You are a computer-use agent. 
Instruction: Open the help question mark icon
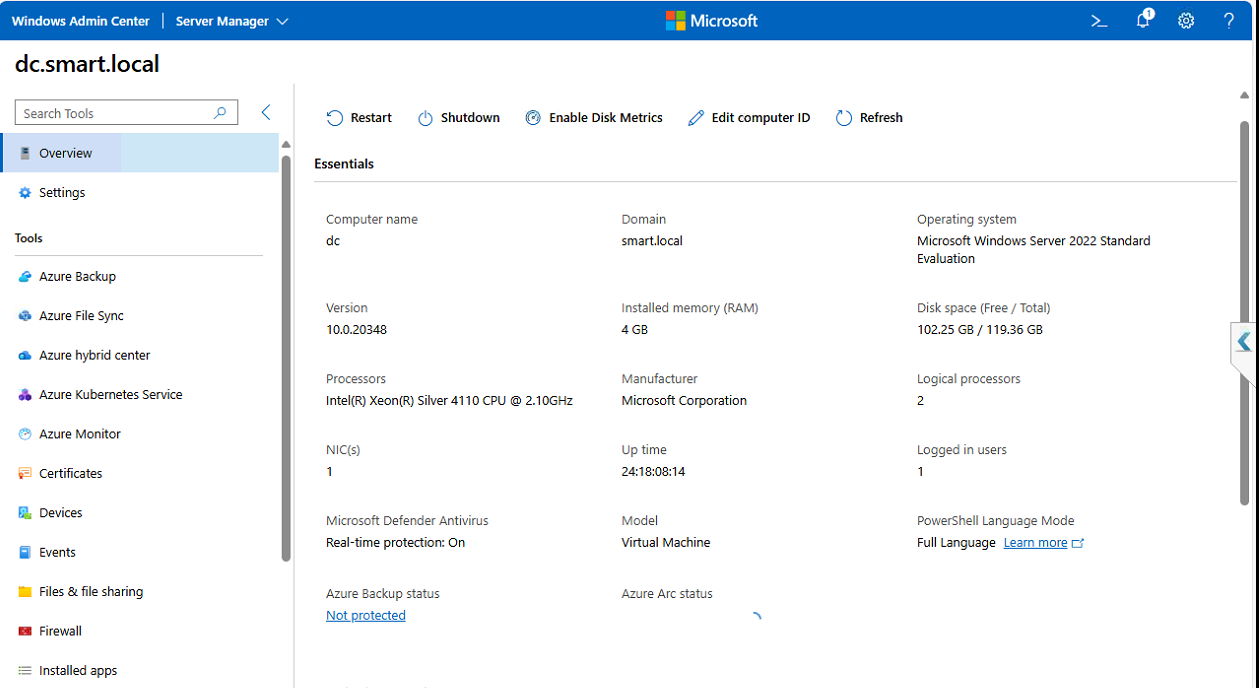(1229, 20)
